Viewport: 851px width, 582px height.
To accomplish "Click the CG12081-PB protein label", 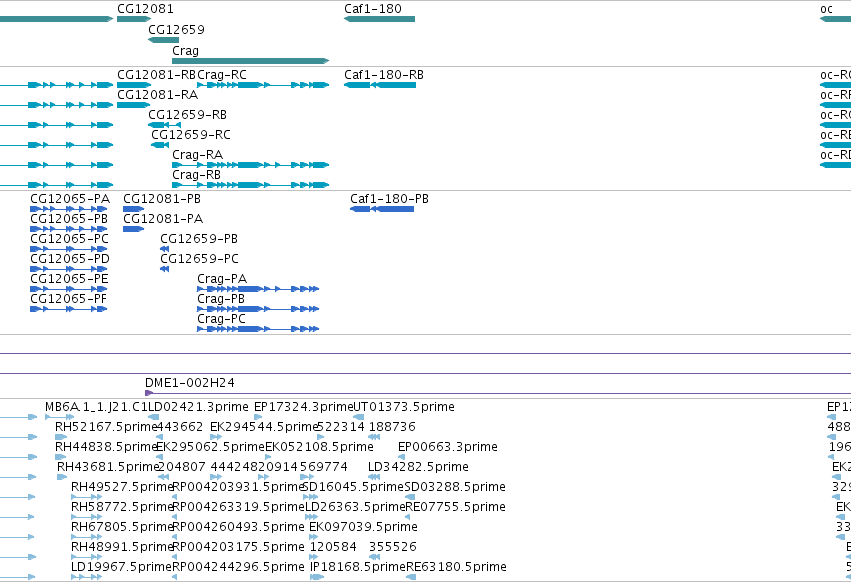I will [162, 199].
